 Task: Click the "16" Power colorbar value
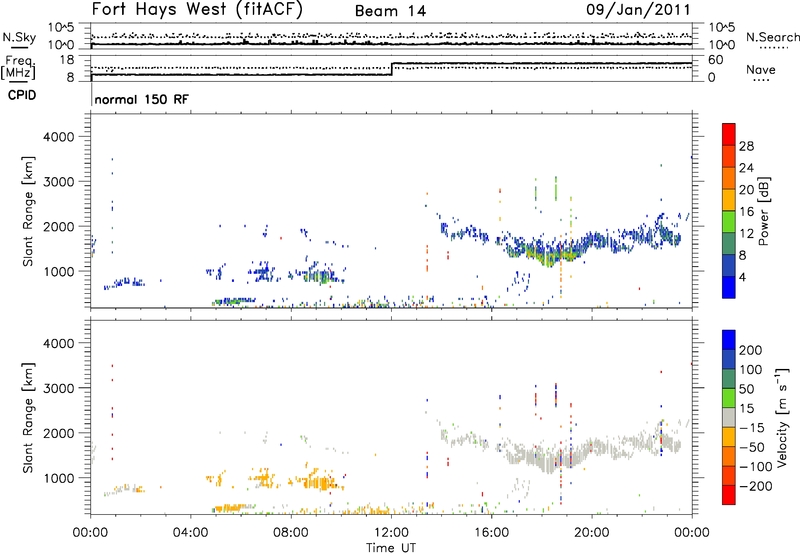tap(746, 212)
